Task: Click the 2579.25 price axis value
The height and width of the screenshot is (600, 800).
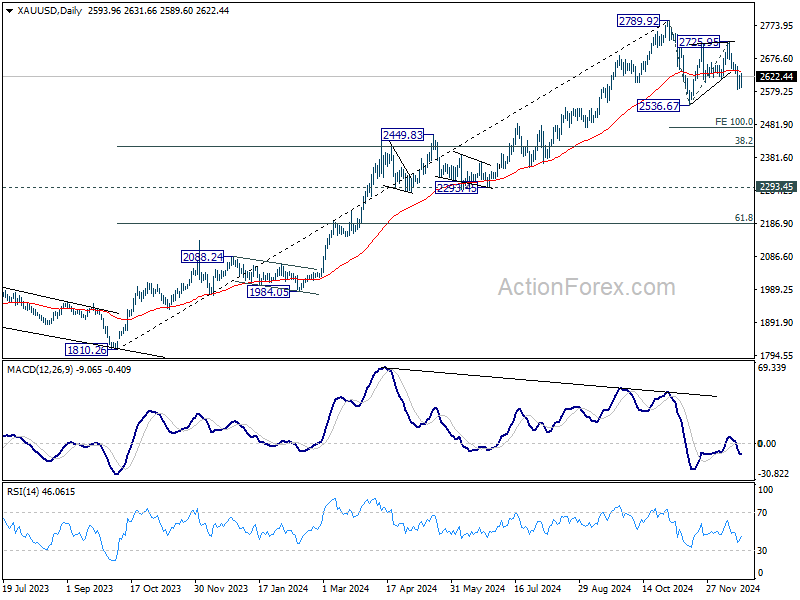Action: [777, 91]
